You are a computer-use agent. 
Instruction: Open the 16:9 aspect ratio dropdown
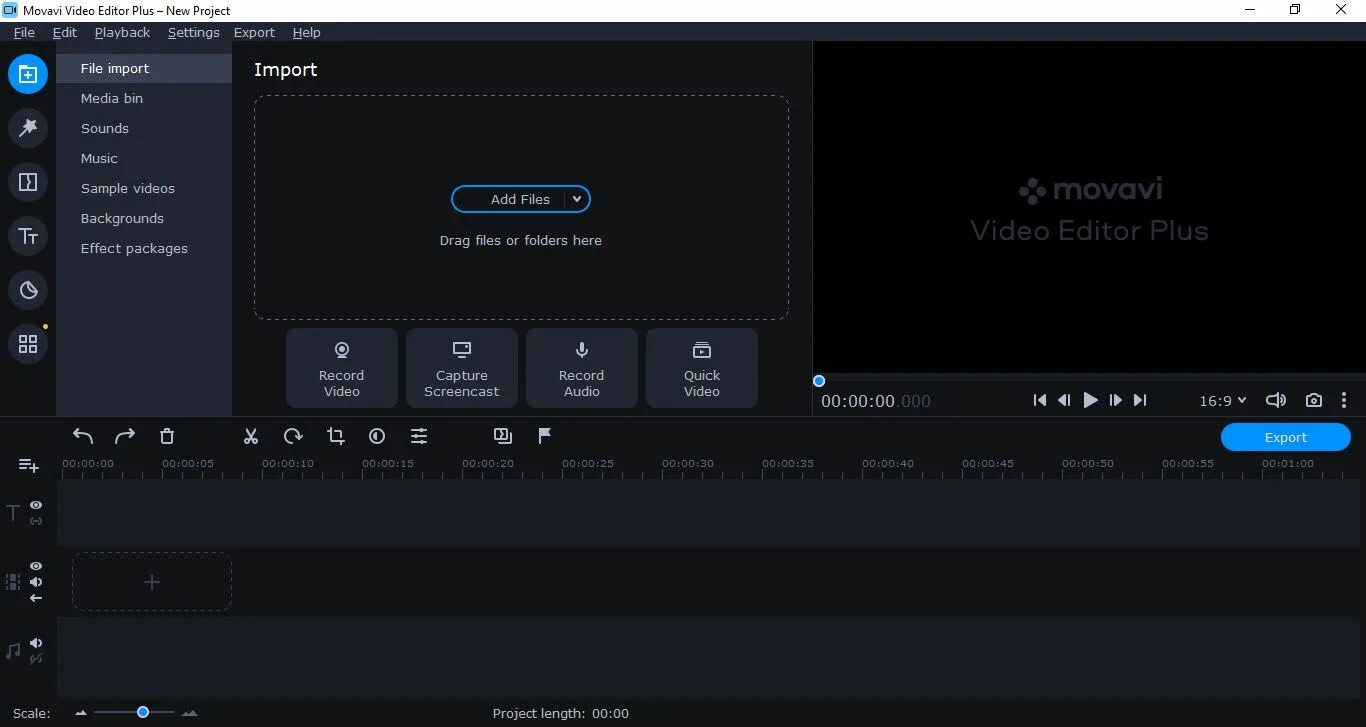point(1223,400)
